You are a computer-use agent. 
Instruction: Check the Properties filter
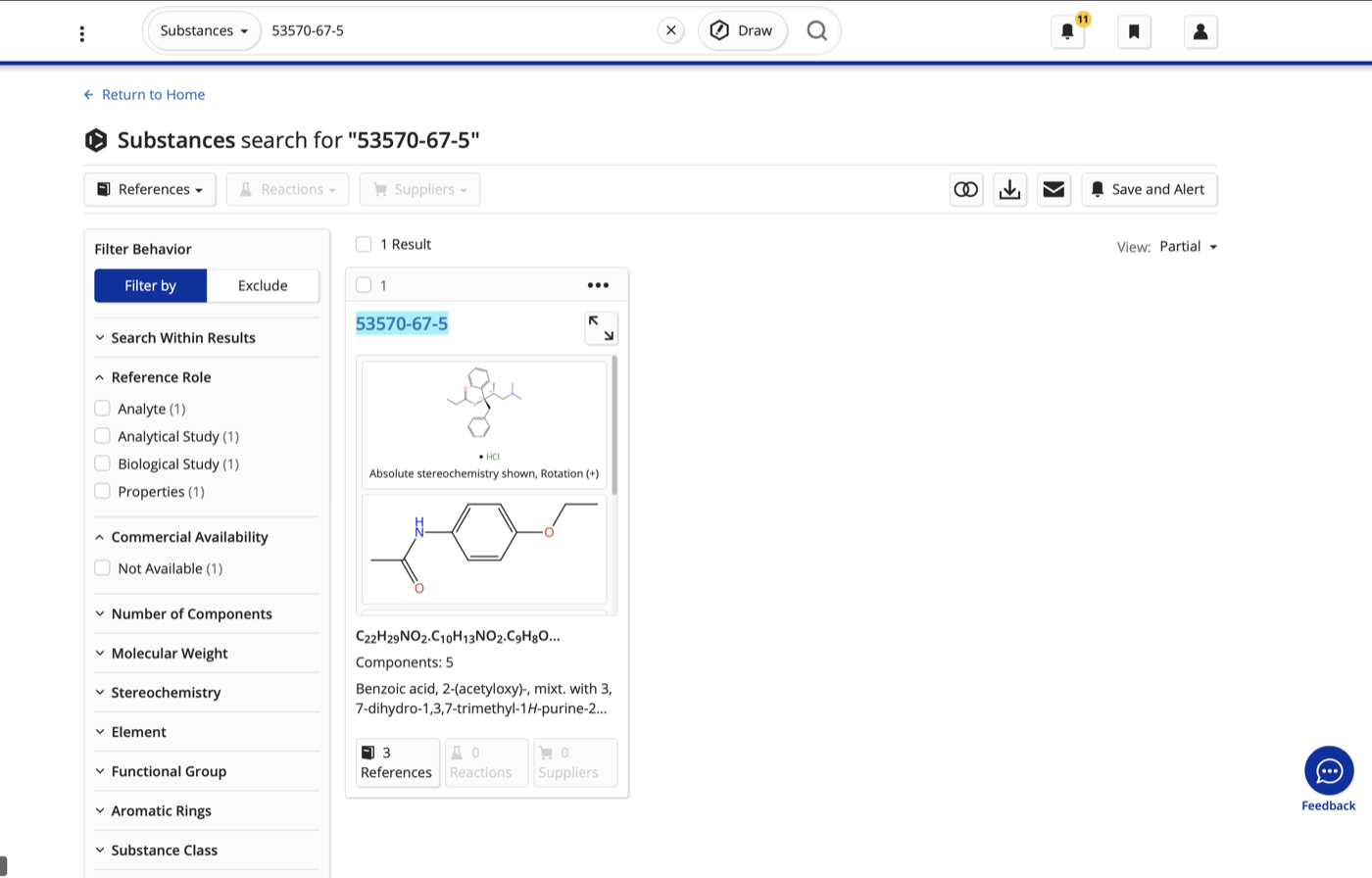click(102, 490)
